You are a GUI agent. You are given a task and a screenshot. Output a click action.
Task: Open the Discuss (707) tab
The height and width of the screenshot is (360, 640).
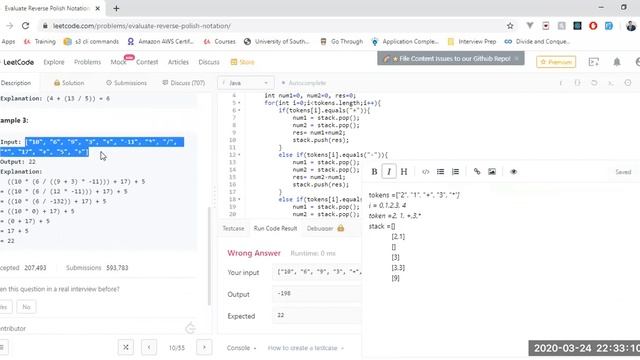click(x=184, y=83)
